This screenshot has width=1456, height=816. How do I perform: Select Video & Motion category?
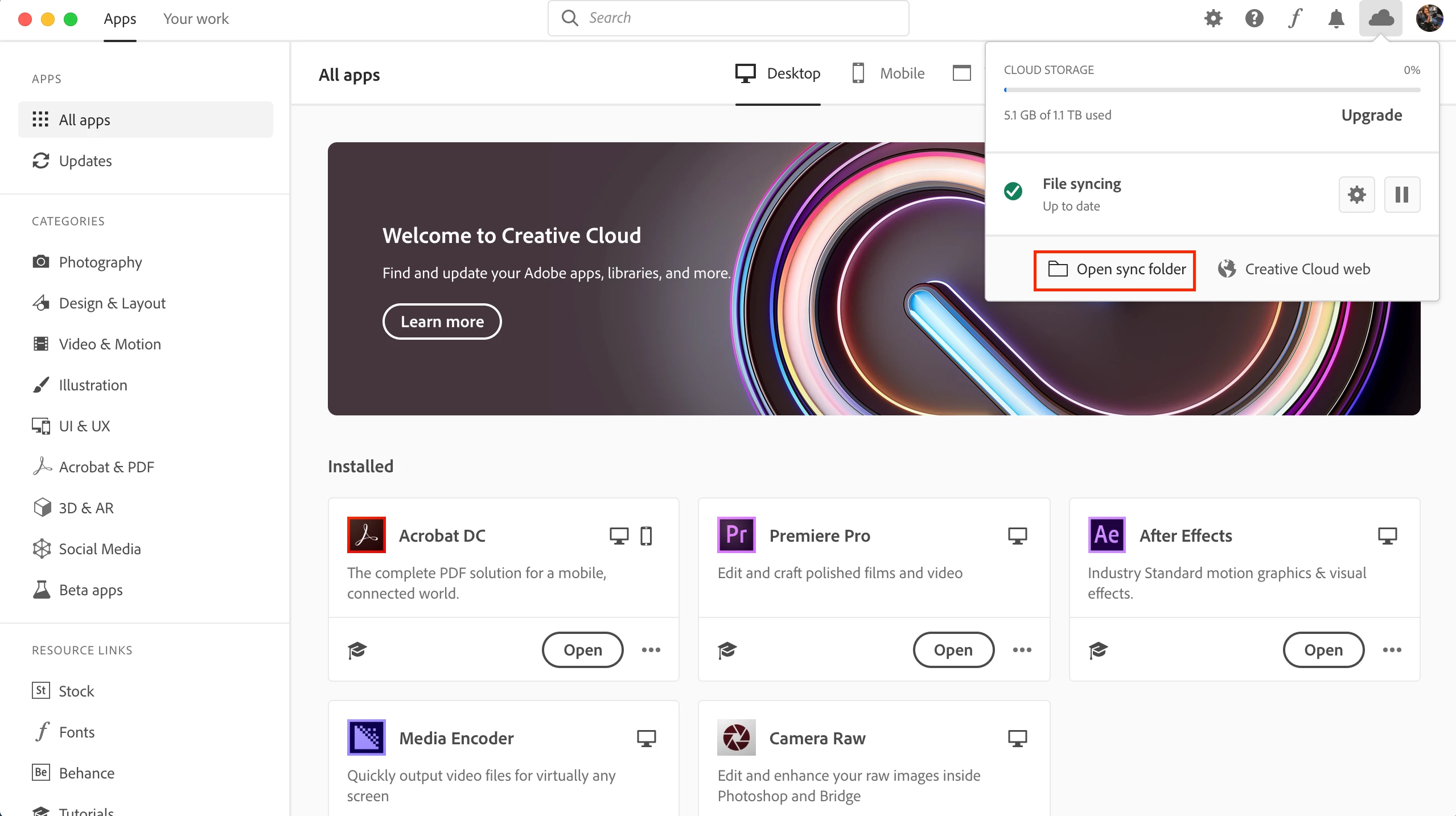pos(110,344)
